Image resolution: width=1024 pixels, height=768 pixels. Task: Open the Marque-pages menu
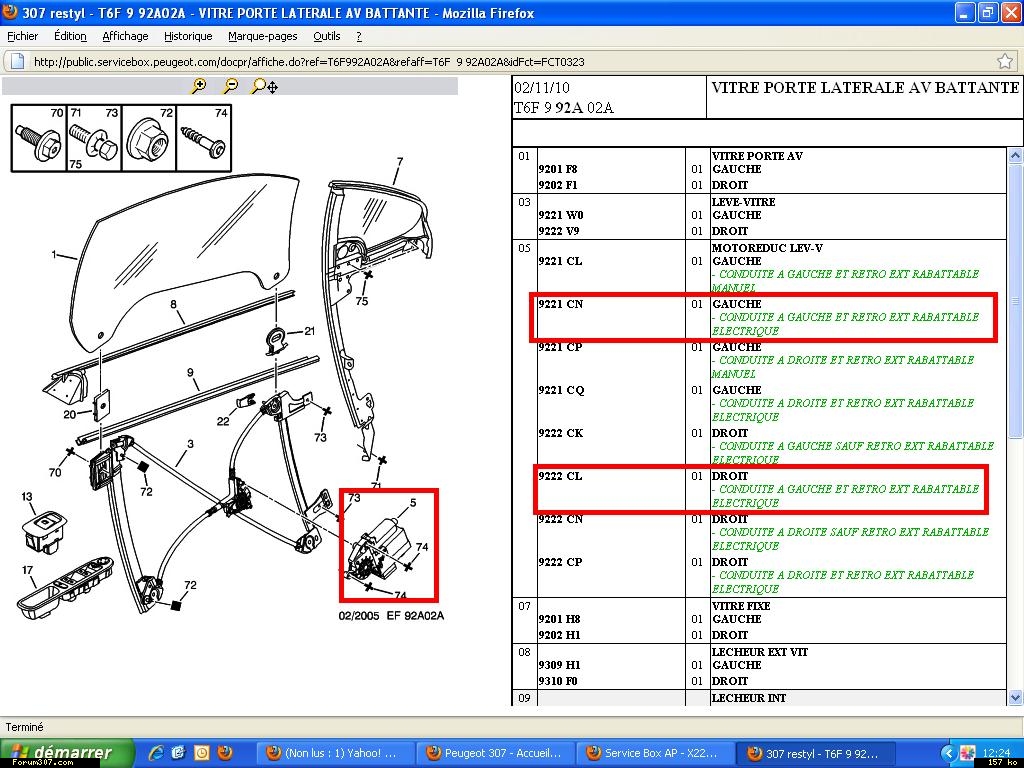(263, 37)
